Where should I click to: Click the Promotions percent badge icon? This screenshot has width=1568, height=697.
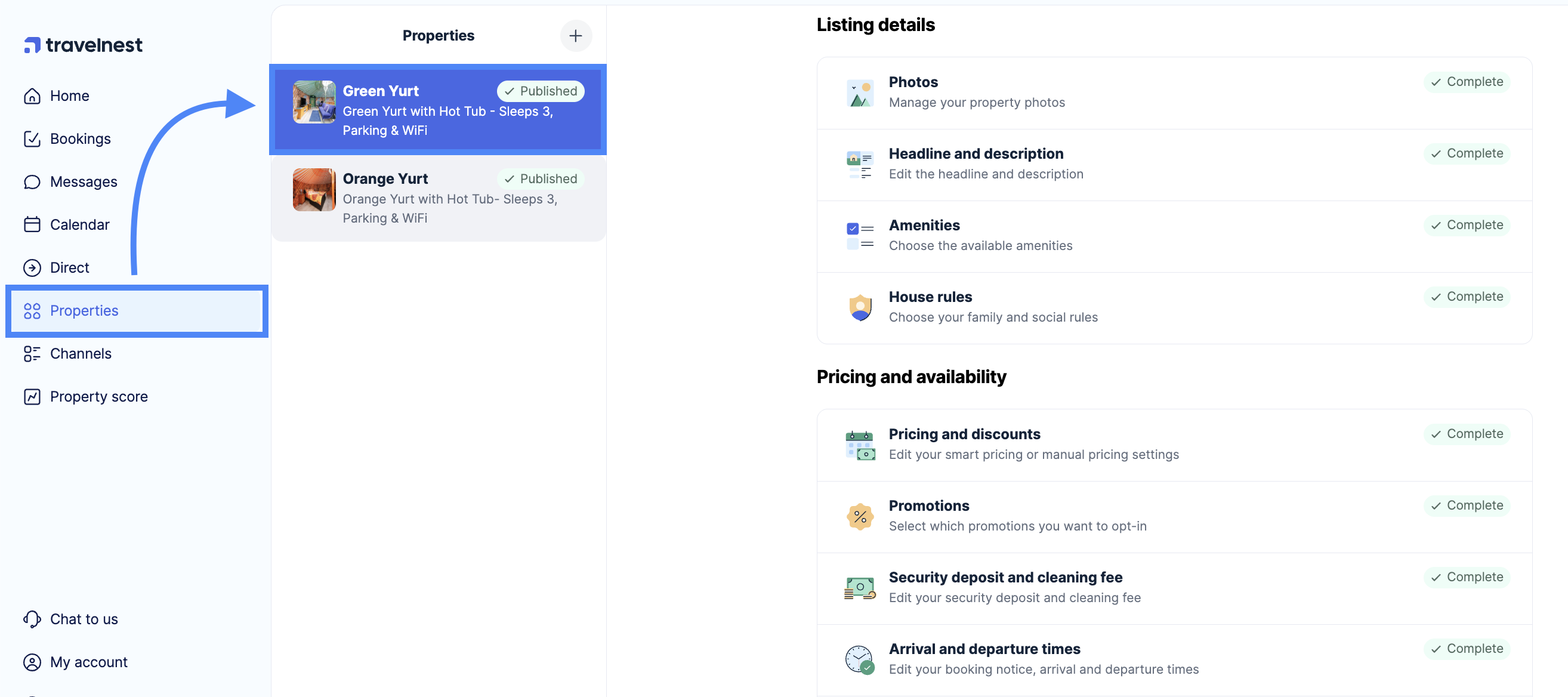click(x=860, y=516)
